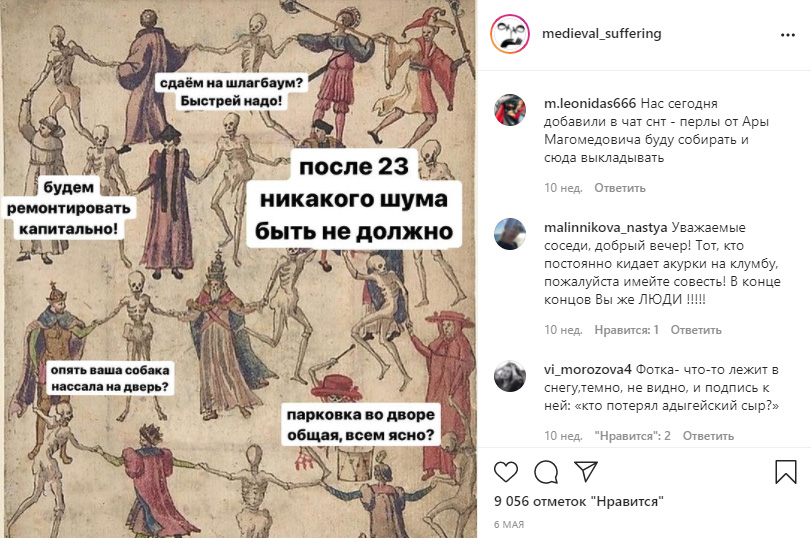811x538 pixels.
Task: Reply to m.leonidas666's comment
Action: (x=620, y=188)
